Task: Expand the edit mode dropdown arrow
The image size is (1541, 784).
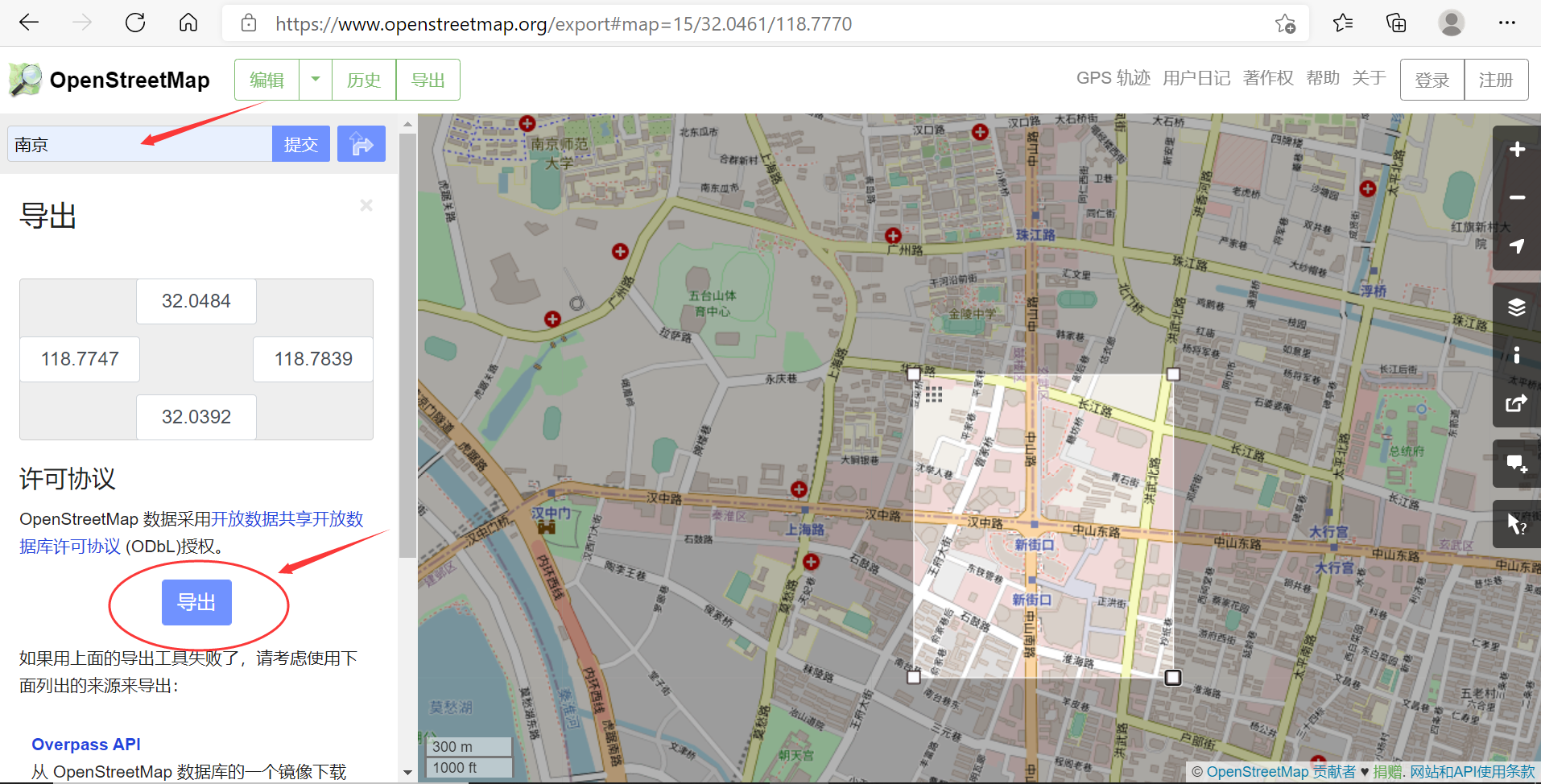Action: (315, 79)
